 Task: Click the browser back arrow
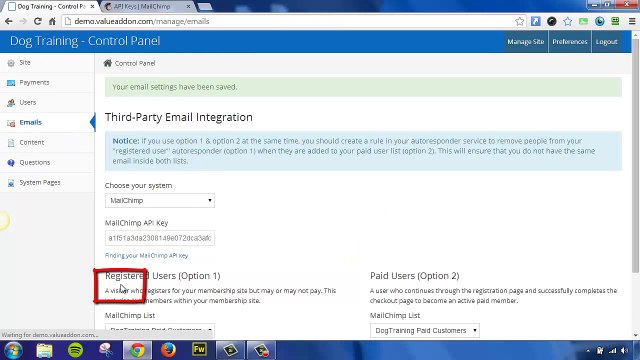[x=9, y=21]
